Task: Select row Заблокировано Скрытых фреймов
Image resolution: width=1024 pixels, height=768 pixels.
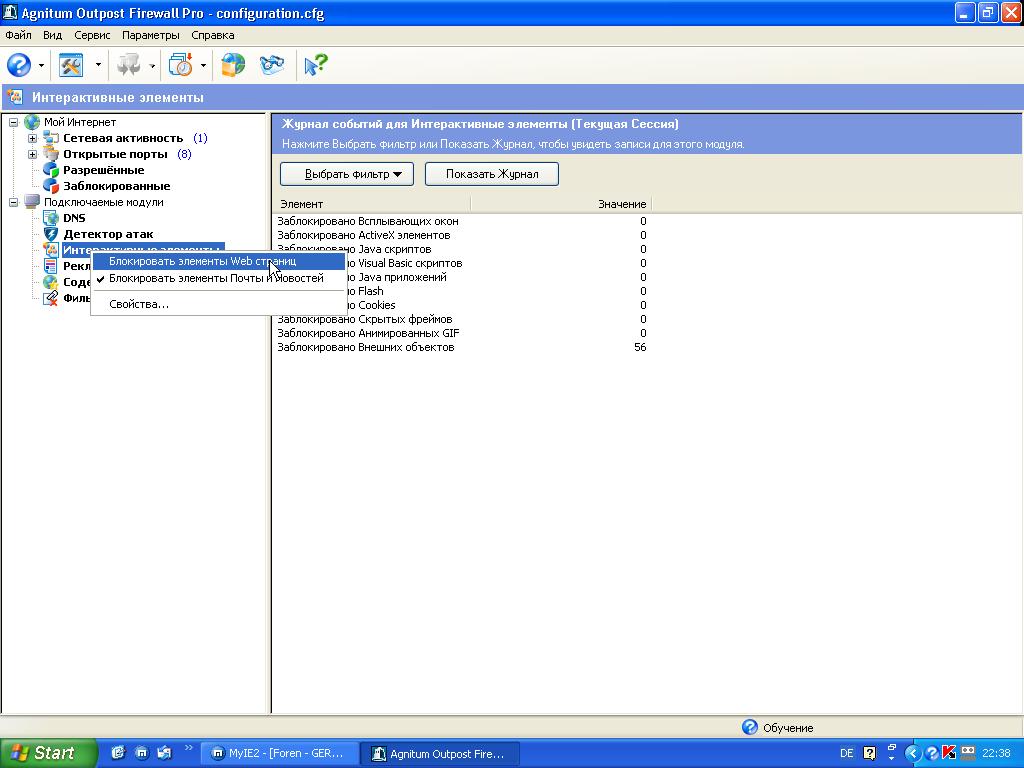Action: click(x=462, y=319)
